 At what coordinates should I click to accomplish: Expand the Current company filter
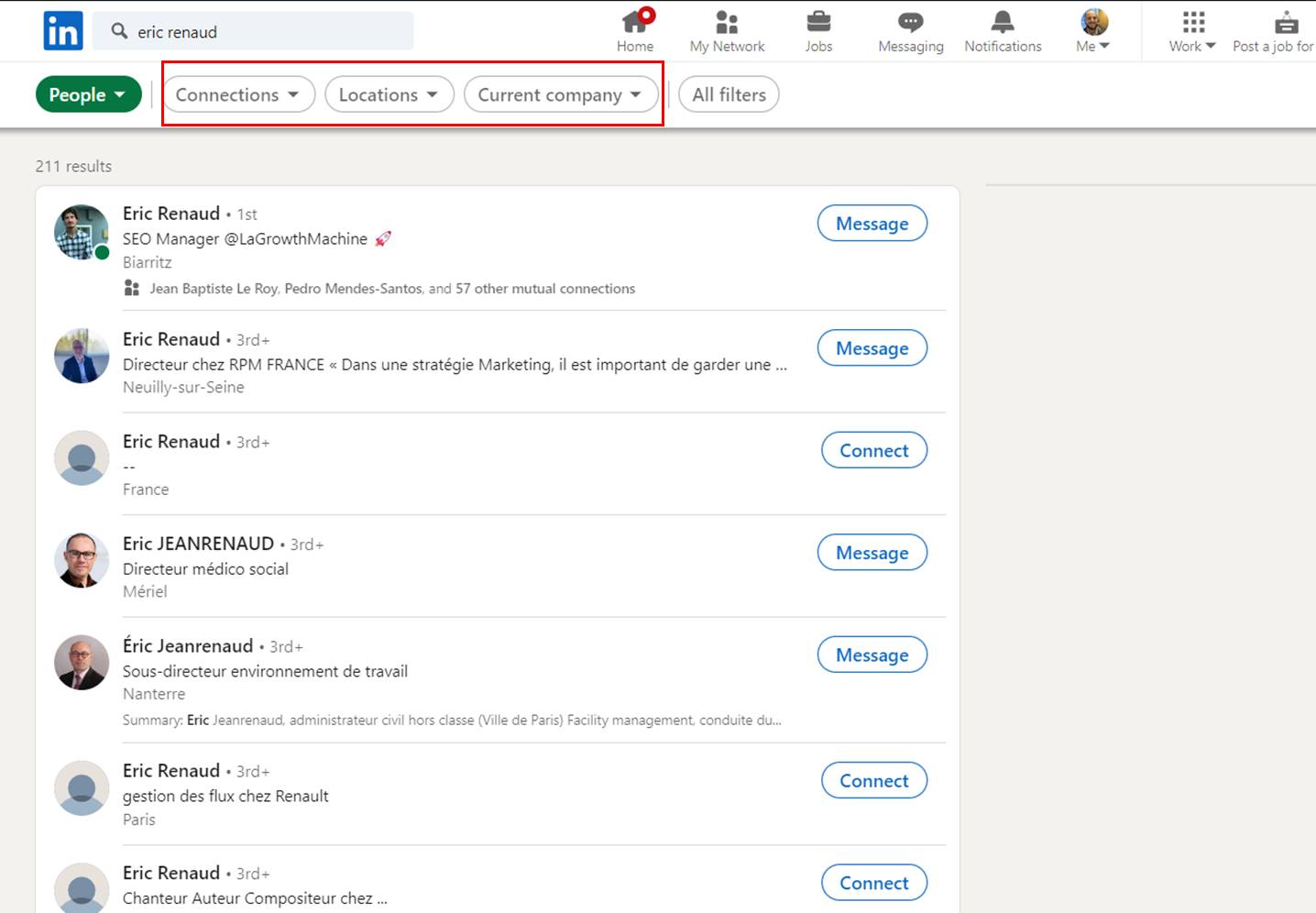[x=560, y=94]
